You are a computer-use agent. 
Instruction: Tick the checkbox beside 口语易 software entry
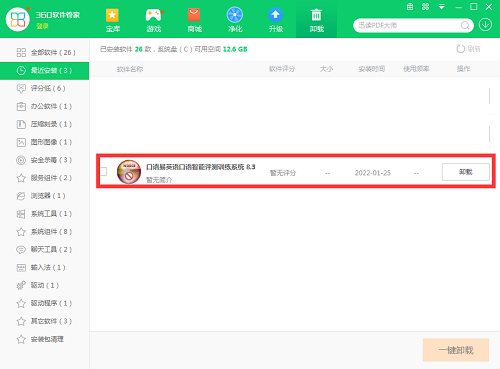(x=104, y=171)
